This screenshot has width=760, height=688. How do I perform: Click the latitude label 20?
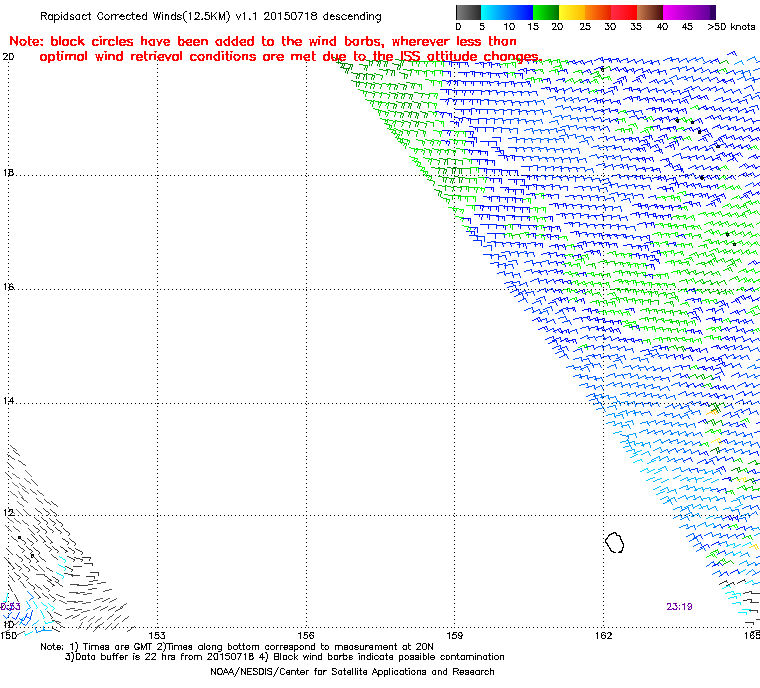[x=8, y=57]
